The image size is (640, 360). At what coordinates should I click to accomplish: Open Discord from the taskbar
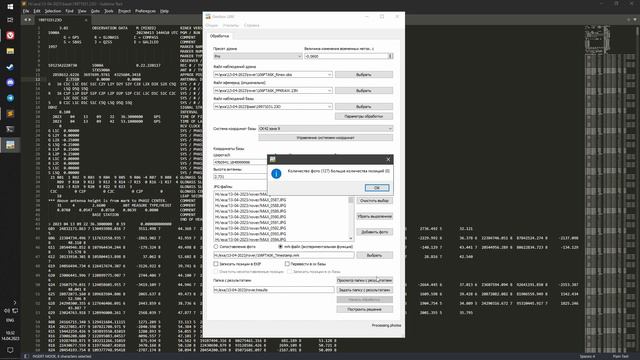[10, 82]
